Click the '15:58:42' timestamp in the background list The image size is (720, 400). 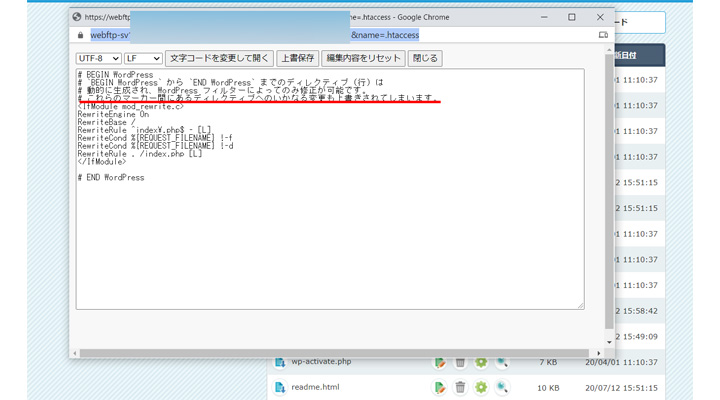pyautogui.click(x=640, y=311)
